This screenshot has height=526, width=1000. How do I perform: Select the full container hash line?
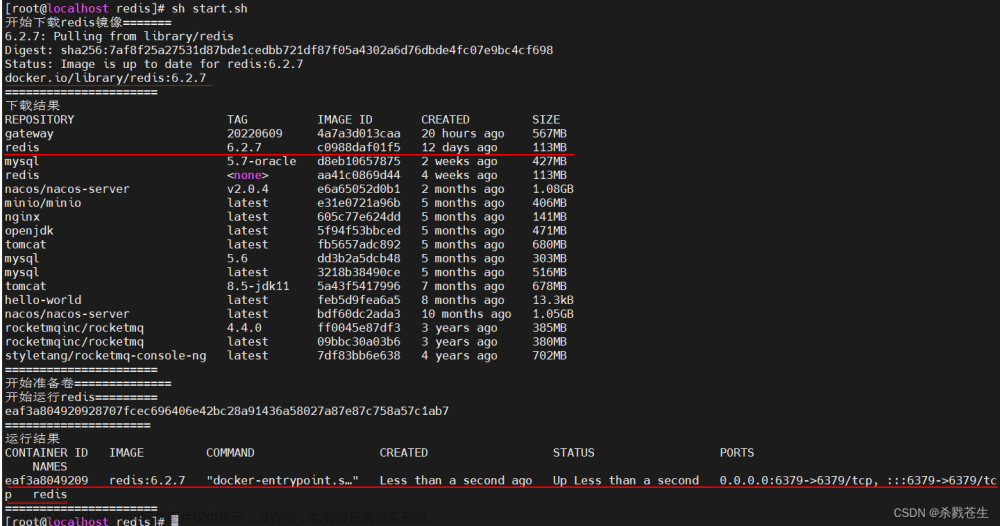coord(226,411)
